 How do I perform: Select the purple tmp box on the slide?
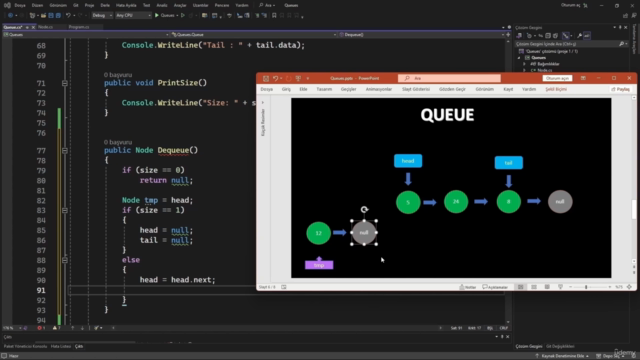[x=319, y=265]
